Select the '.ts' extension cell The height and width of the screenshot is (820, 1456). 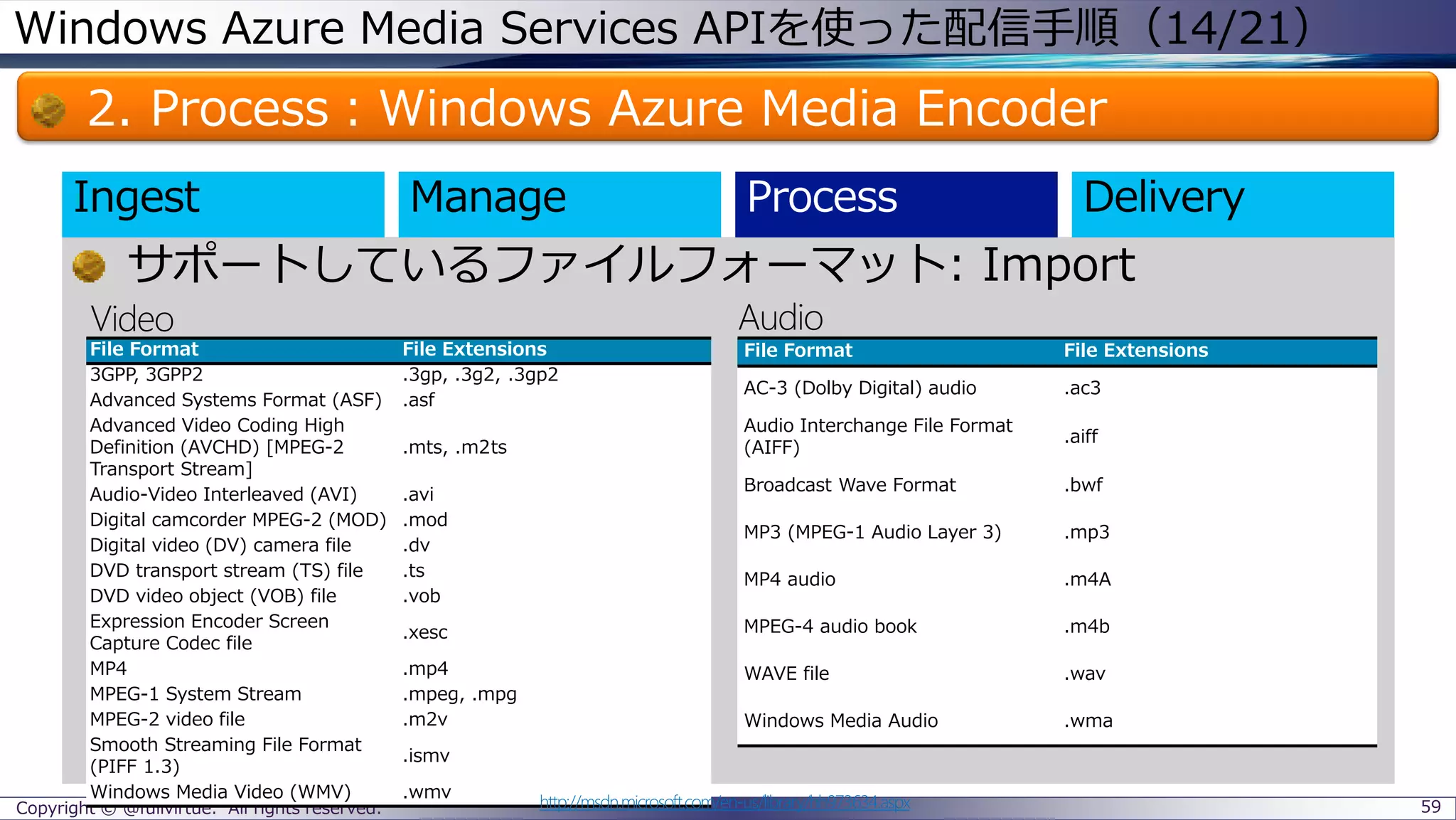(x=414, y=571)
